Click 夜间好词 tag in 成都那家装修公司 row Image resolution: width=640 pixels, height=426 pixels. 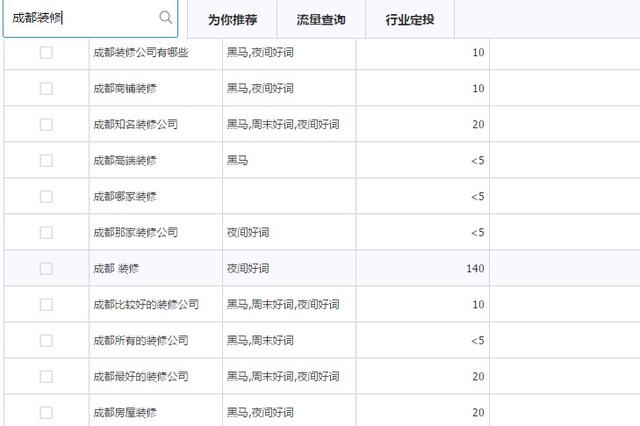click(248, 233)
